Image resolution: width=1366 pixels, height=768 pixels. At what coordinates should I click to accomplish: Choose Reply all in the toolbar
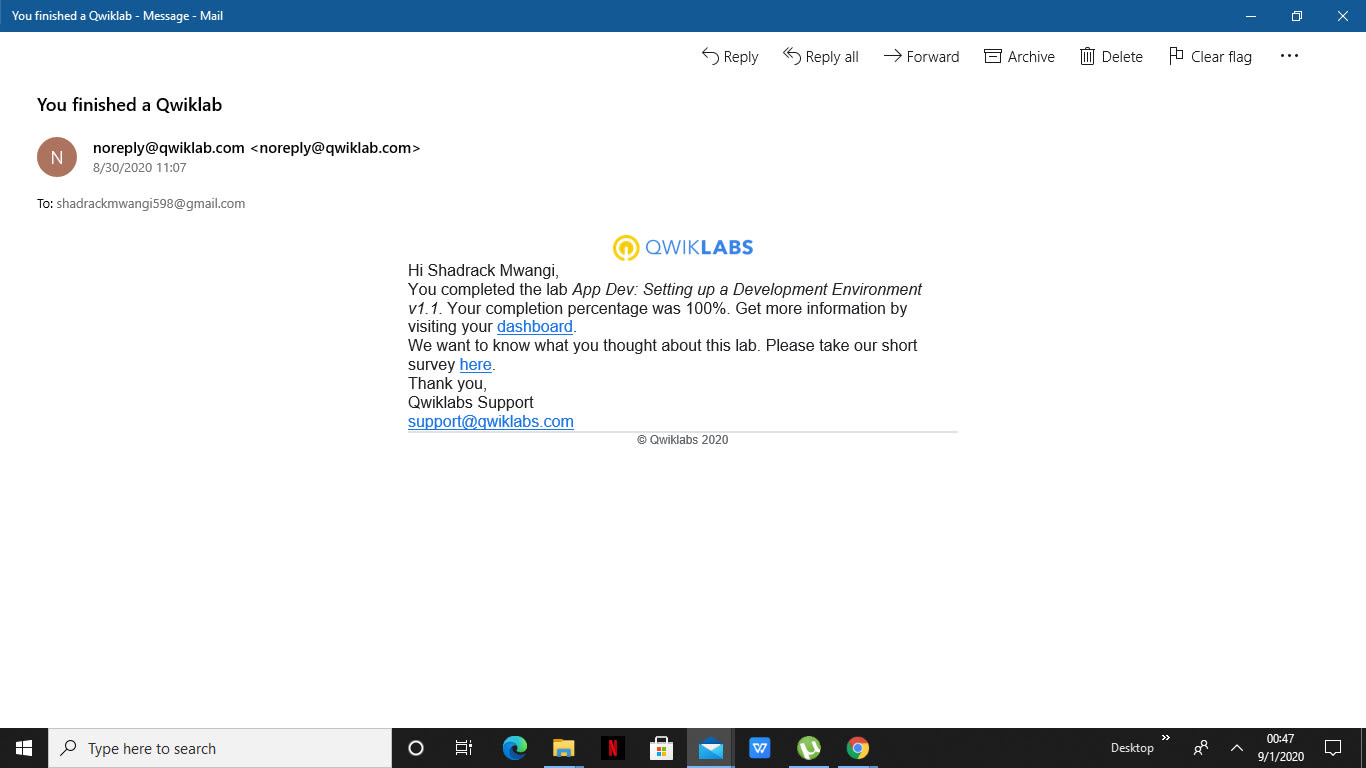[x=821, y=57]
